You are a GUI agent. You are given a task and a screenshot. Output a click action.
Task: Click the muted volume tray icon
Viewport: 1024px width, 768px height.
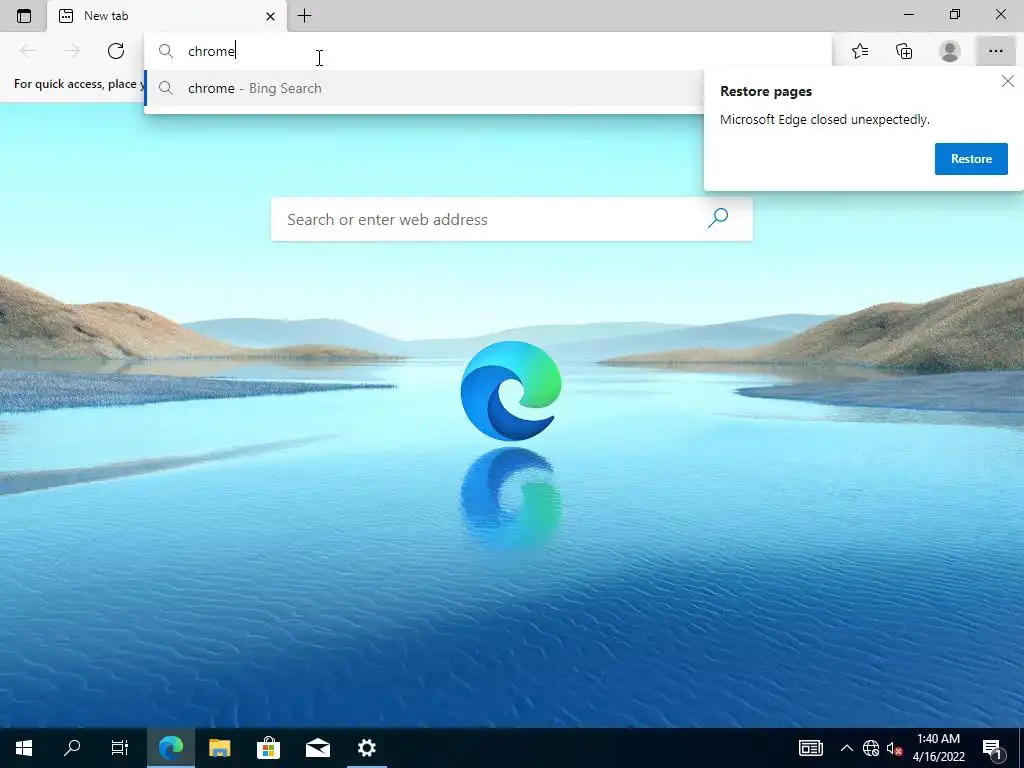(x=894, y=748)
